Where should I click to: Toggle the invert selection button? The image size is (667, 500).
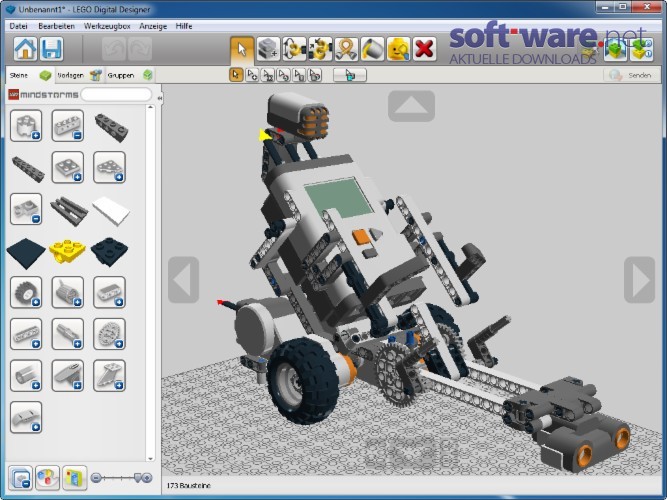click(350, 75)
